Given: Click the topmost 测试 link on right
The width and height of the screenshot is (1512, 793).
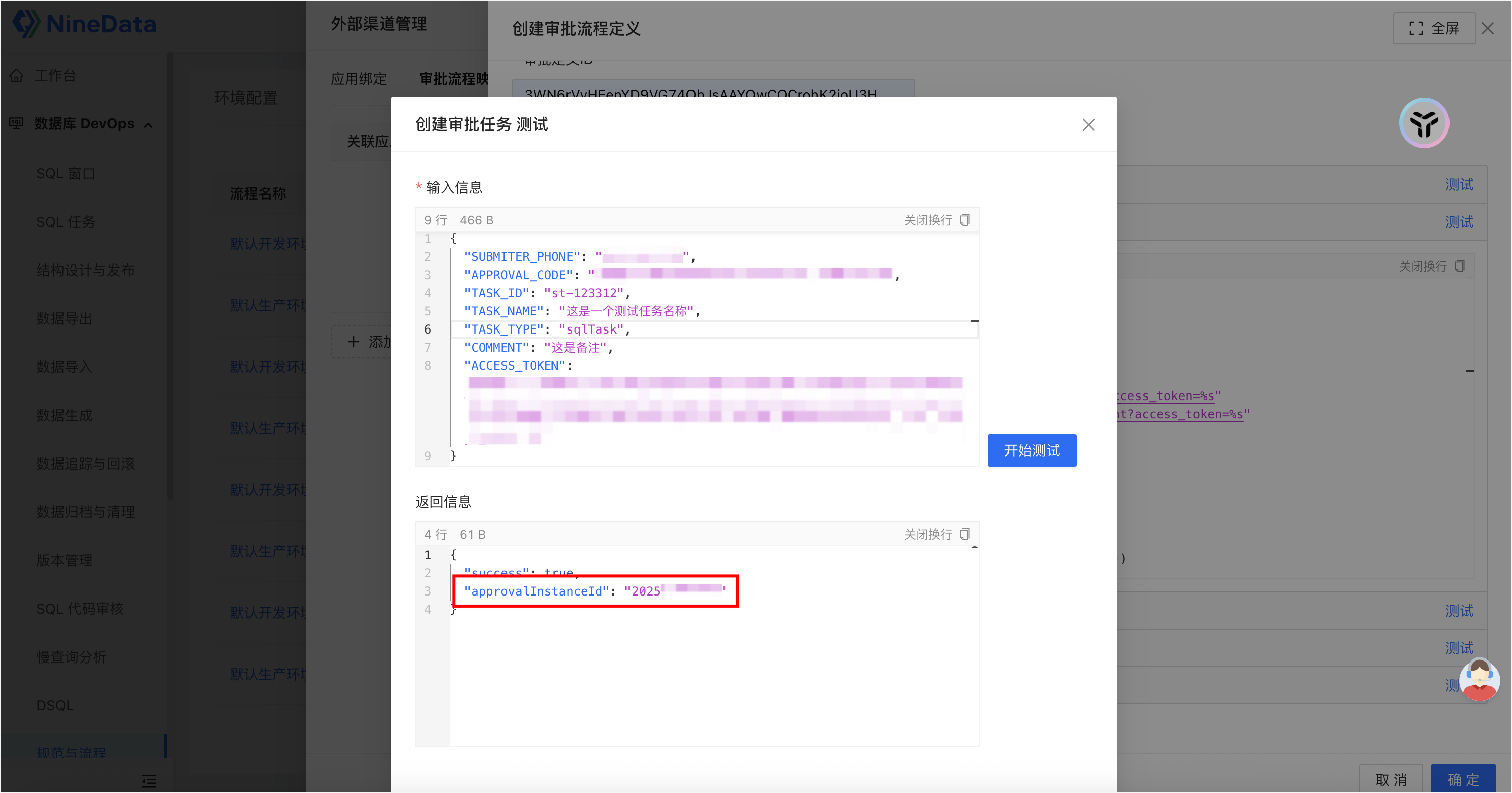Looking at the screenshot, I should click(1459, 185).
